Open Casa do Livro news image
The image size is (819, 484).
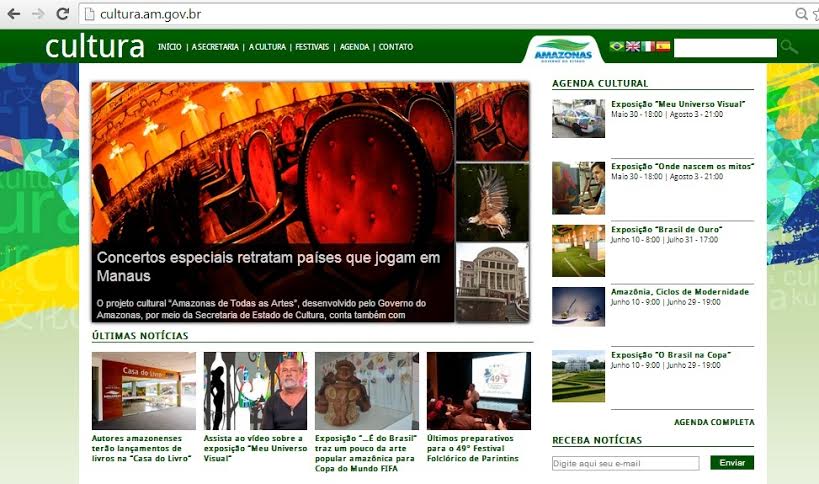click(144, 391)
